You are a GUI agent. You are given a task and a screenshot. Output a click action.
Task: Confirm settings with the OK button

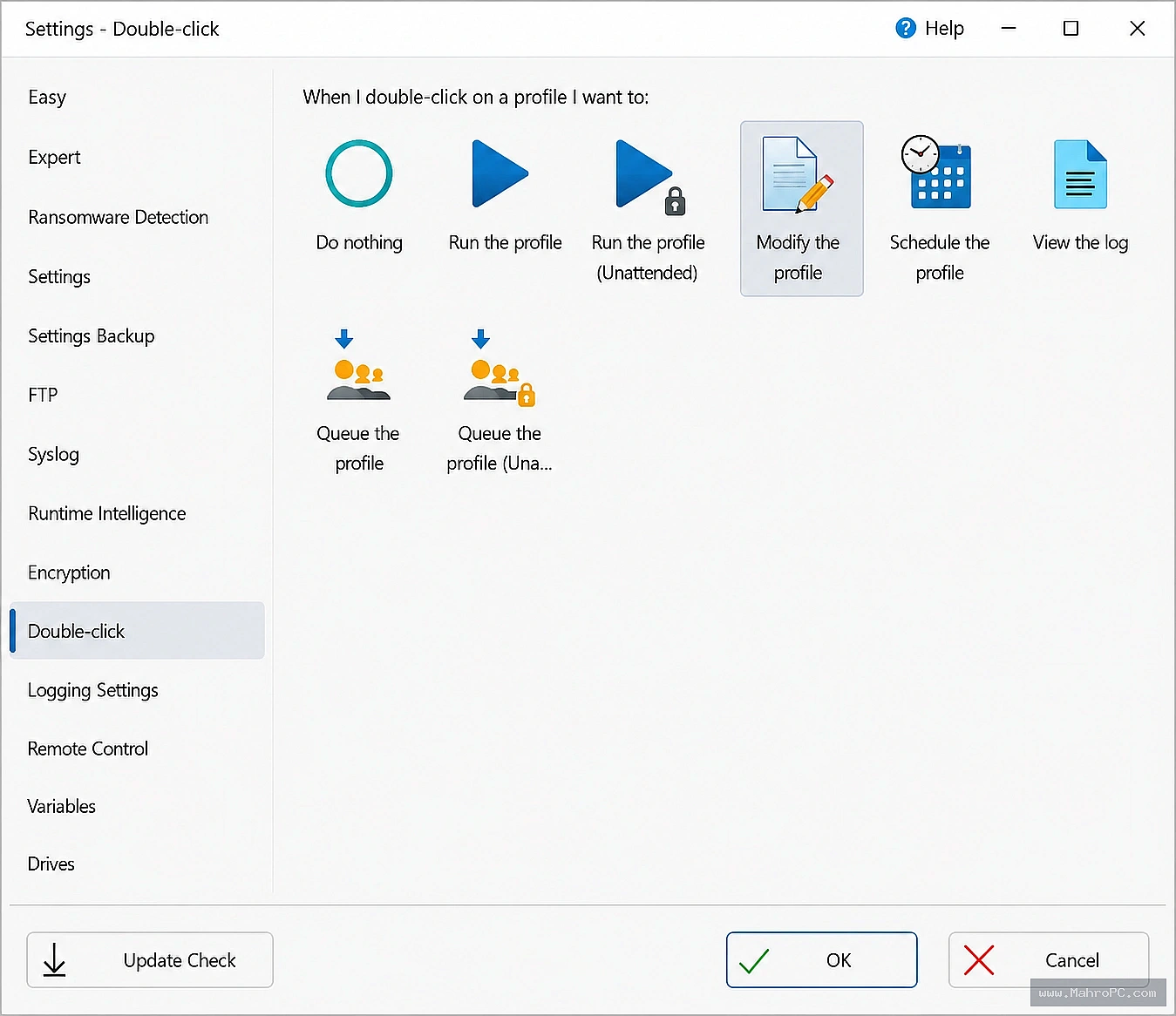pyautogui.click(x=821, y=960)
